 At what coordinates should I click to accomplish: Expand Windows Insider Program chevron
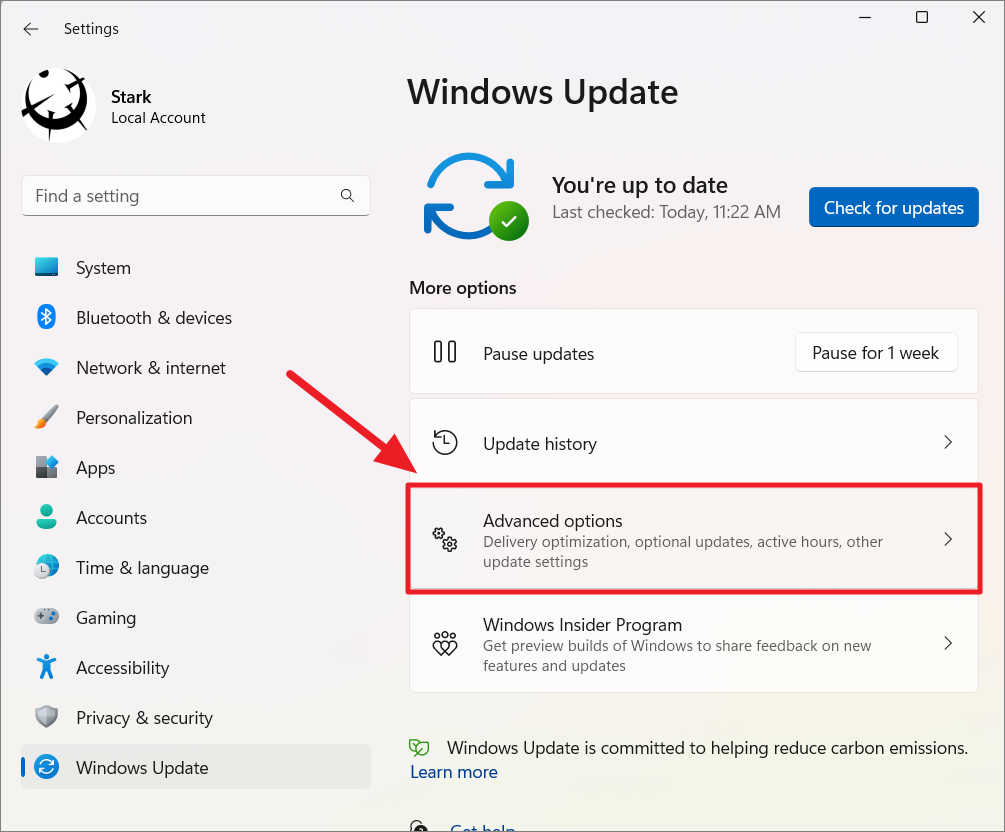click(x=948, y=643)
